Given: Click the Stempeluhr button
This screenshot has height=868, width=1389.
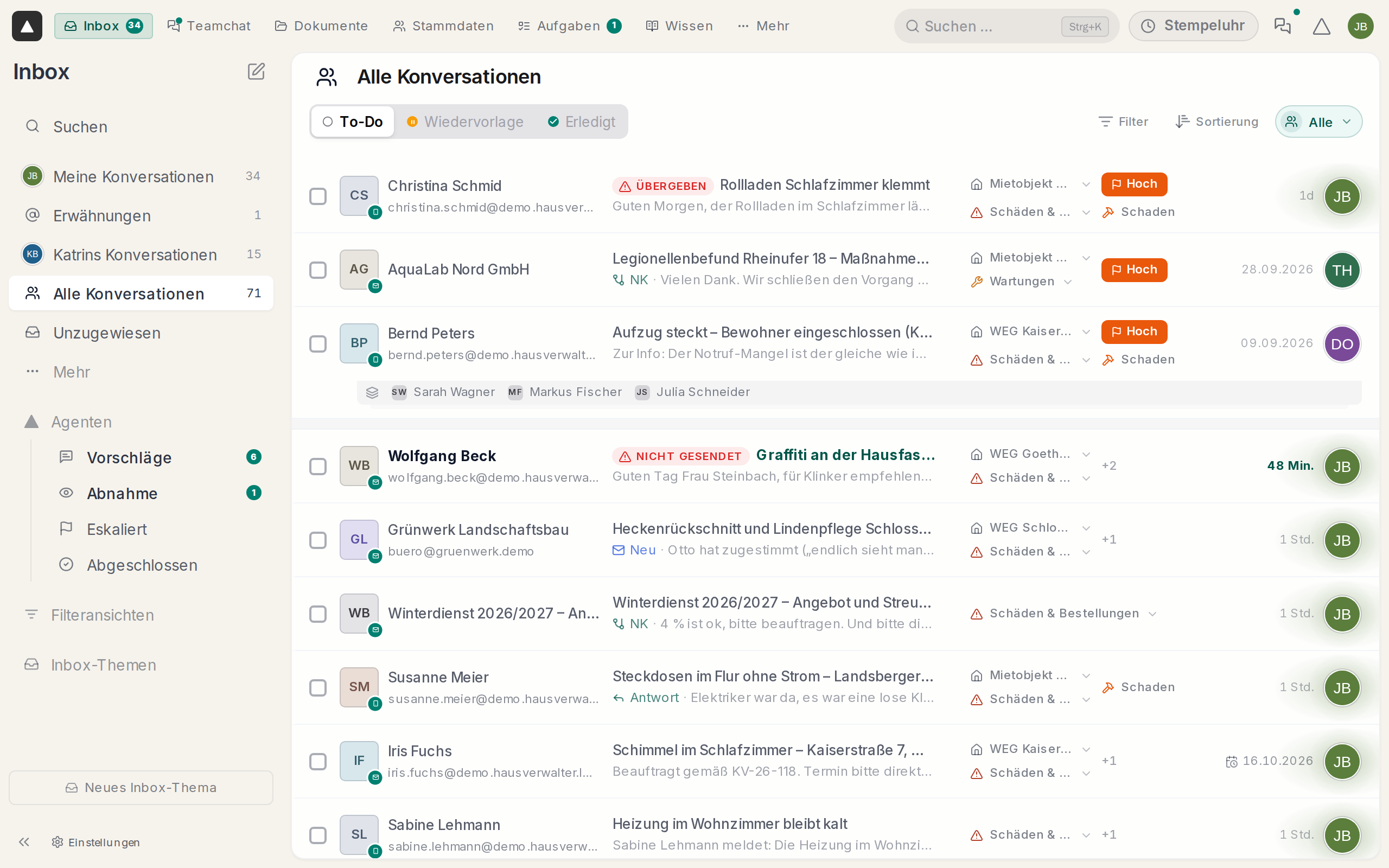Looking at the screenshot, I should (x=1193, y=26).
